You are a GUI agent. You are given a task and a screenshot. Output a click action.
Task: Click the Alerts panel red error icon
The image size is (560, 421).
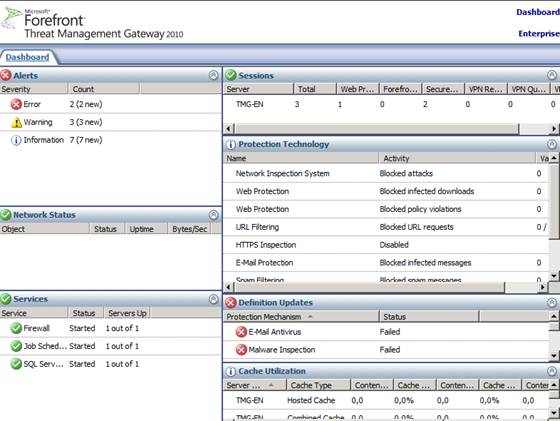tap(6, 75)
